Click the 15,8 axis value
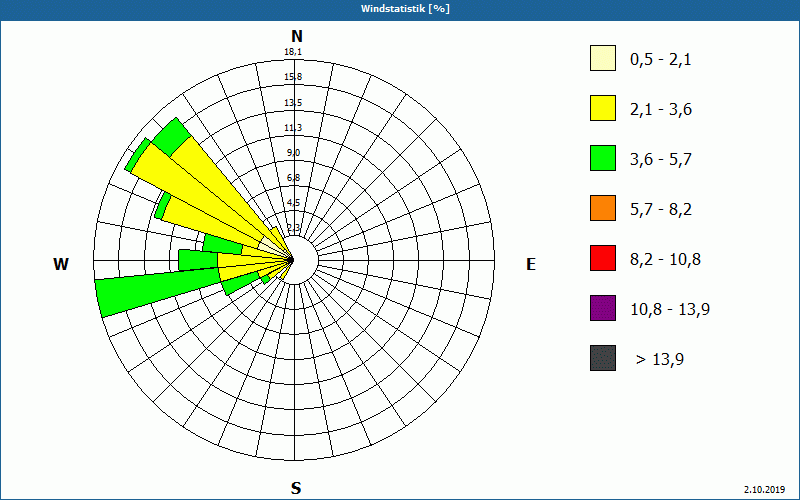This screenshot has width=800, height=500. (293, 77)
